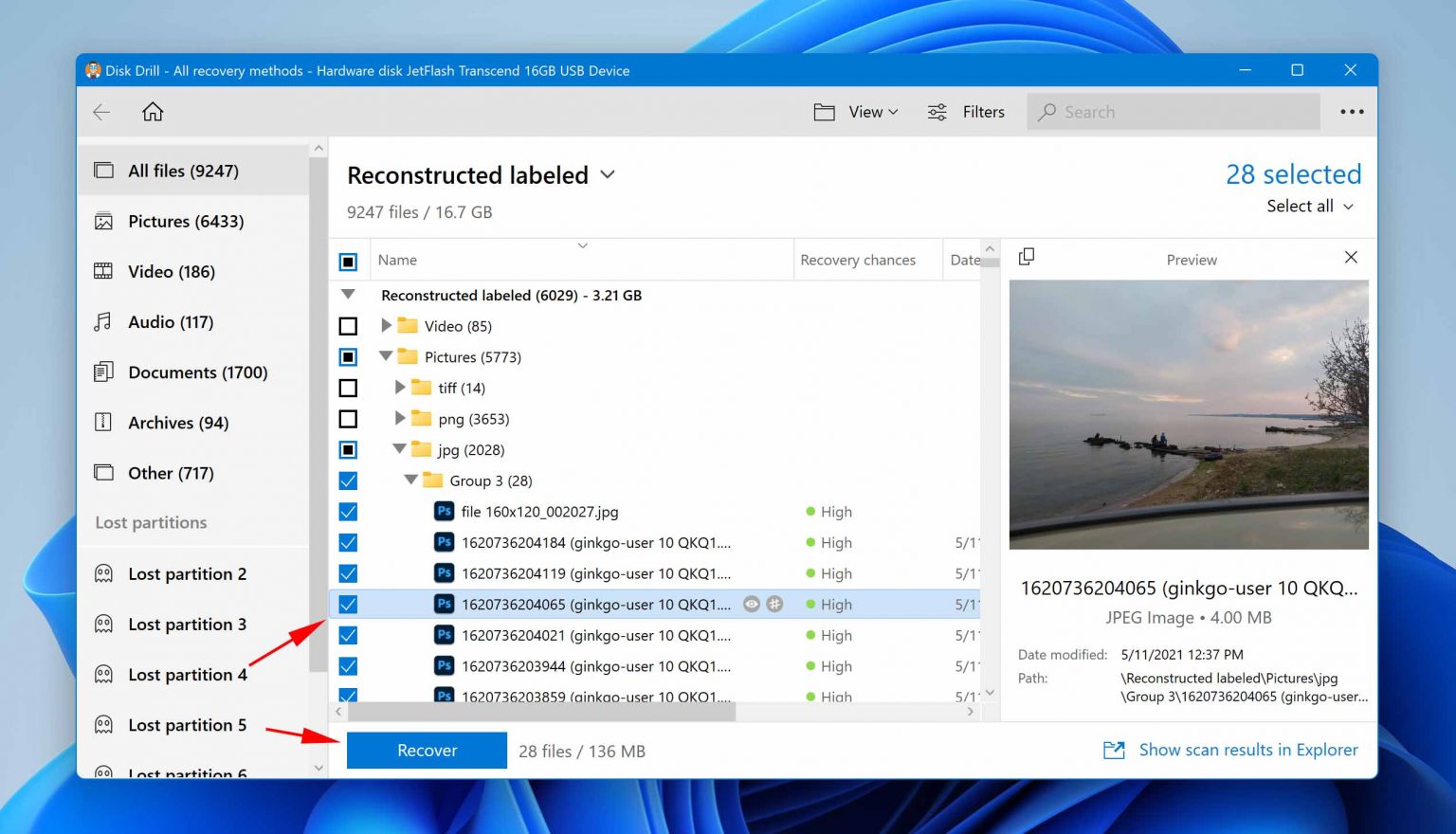Go back using the arrow icon

click(100, 112)
